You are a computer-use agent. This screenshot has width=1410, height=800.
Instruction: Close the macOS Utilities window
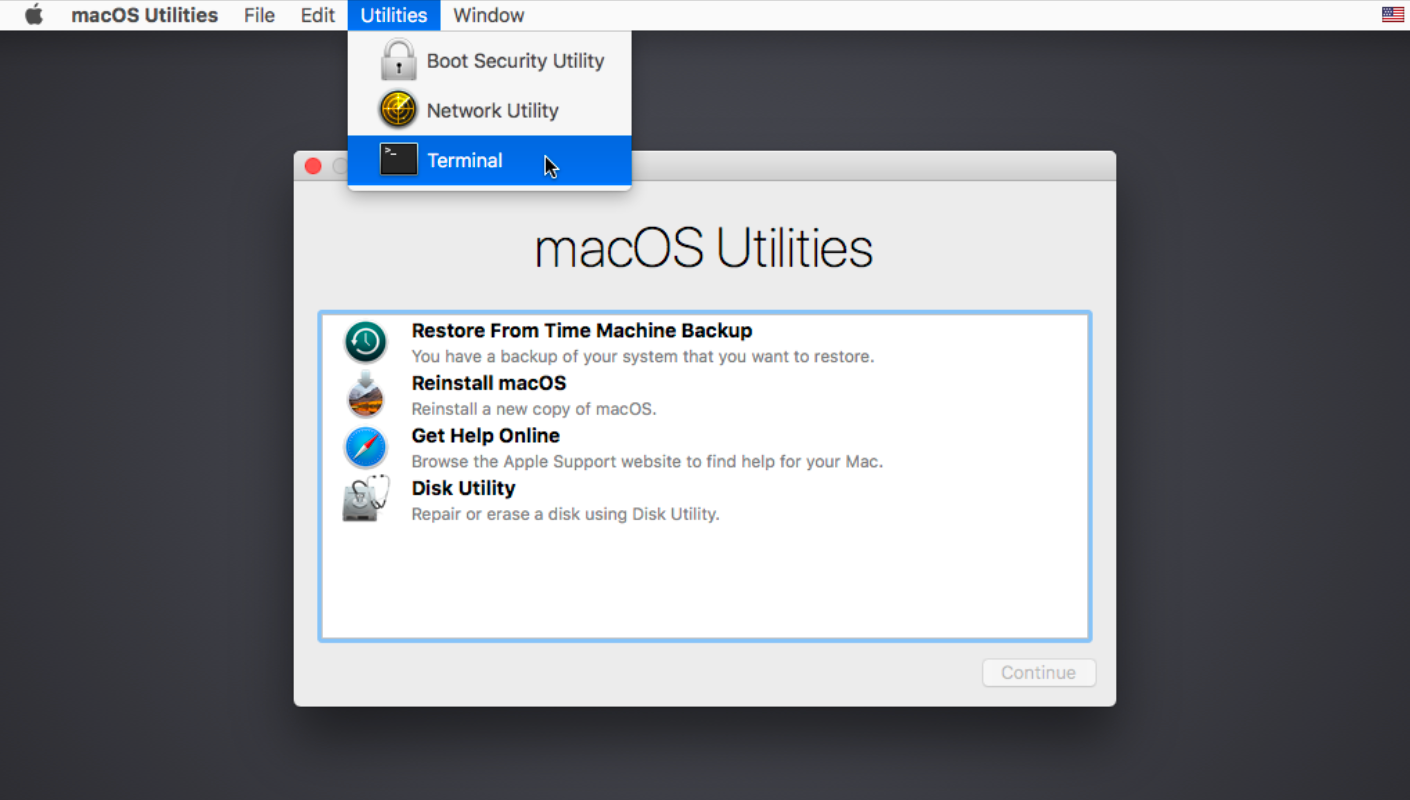point(313,166)
